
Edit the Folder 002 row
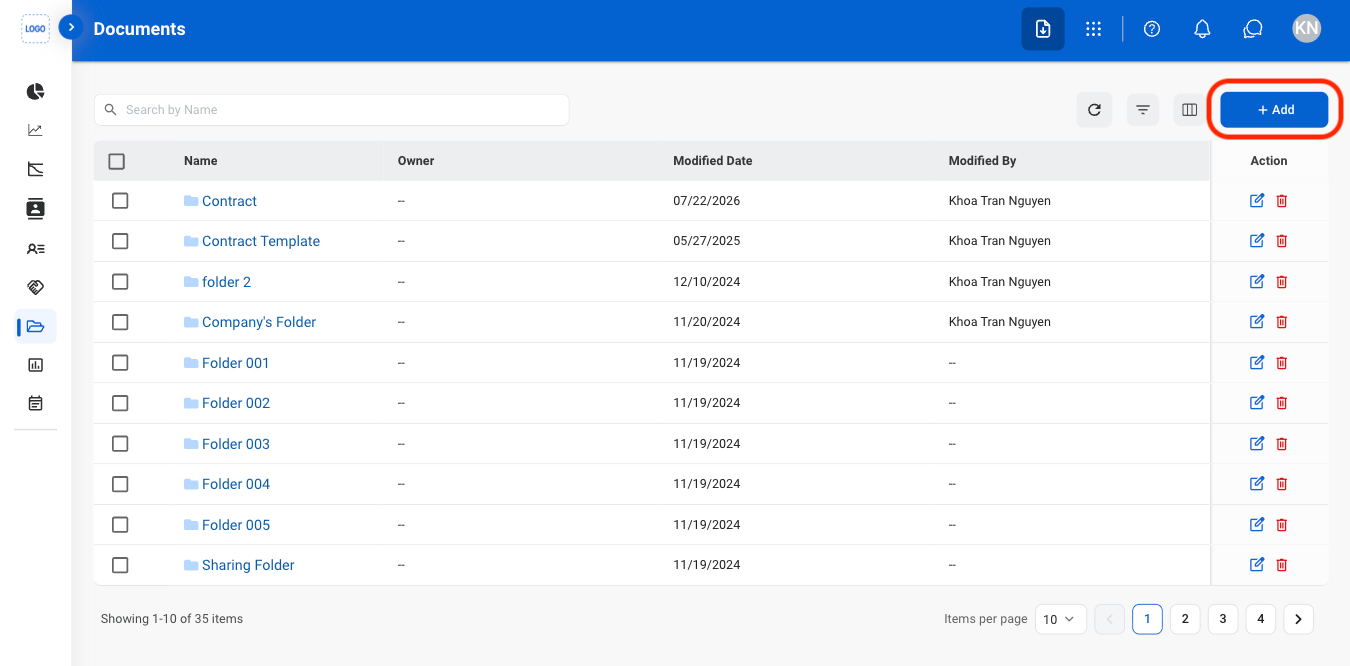[x=1257, y=403]
